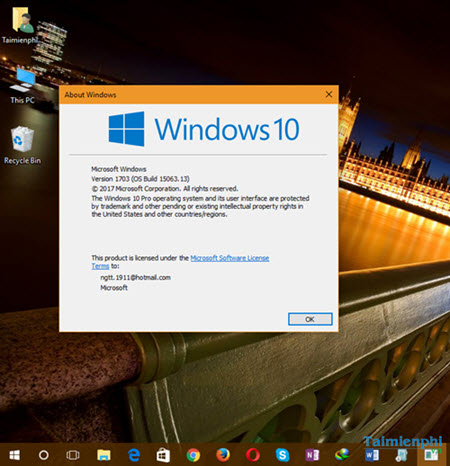Launch File Explorer from taskbar
This screenshot has height=466, width=450.
pos(104,455)
